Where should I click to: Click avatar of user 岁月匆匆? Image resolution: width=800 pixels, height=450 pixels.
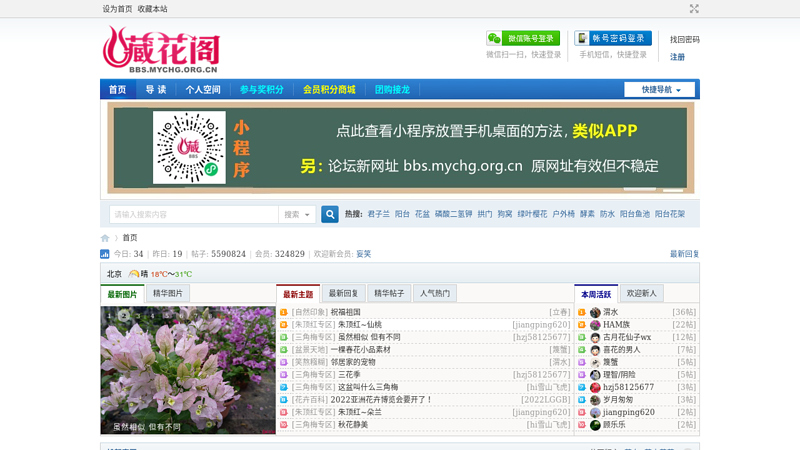click(595, 400)
